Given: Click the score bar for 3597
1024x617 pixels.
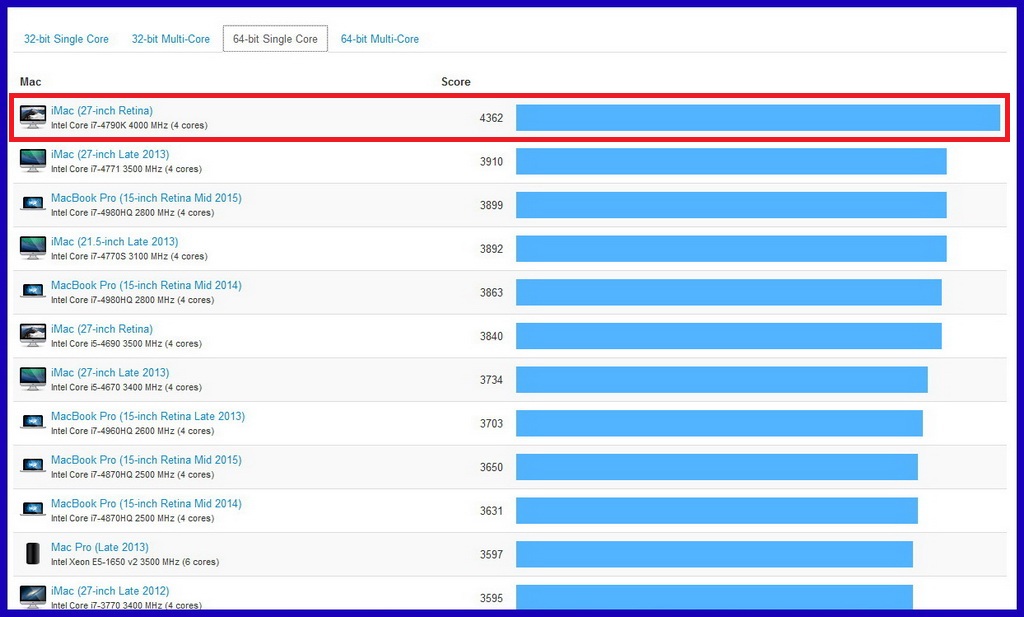Looking at the screenshot, I should click(714, 554).
